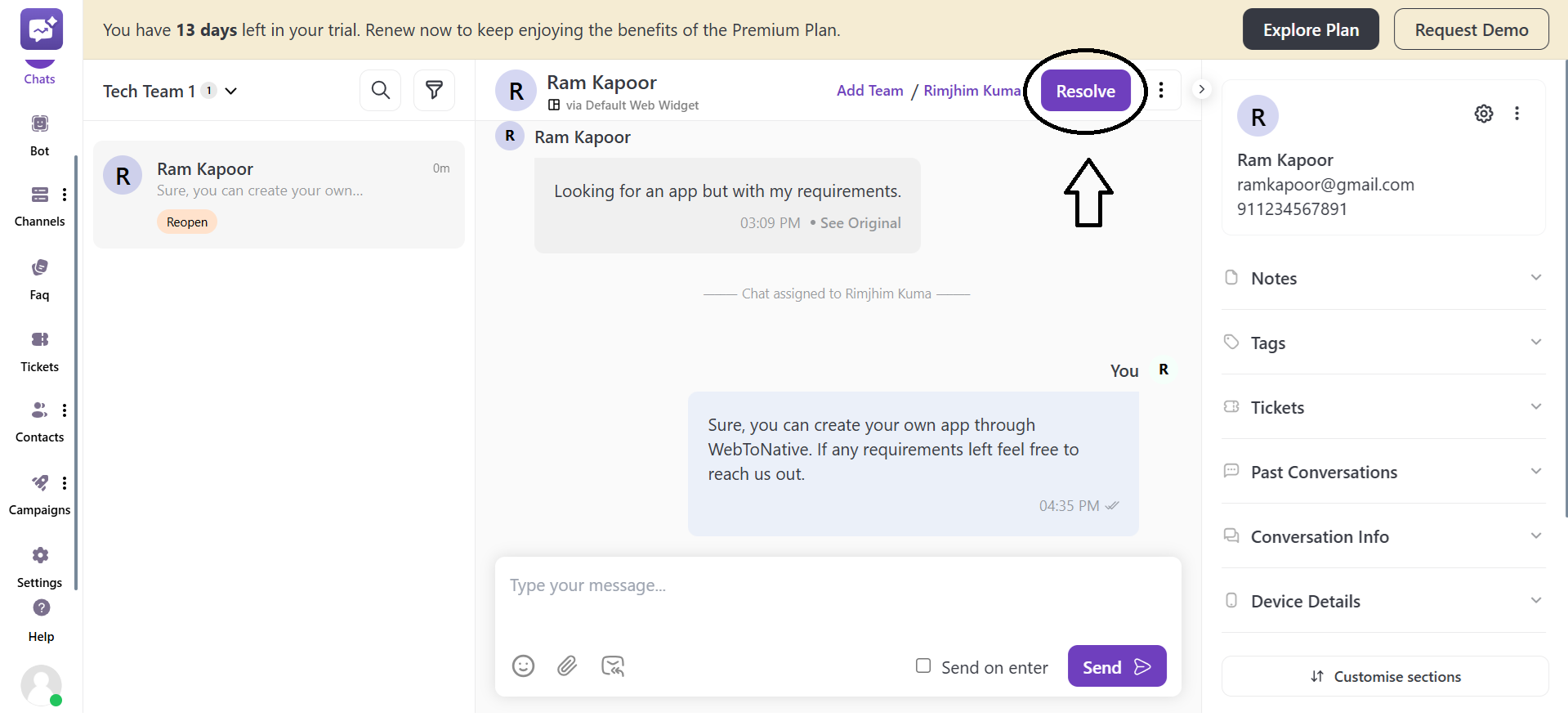Open the chat filter icon
1568x717 pixels.
[434, 90]
